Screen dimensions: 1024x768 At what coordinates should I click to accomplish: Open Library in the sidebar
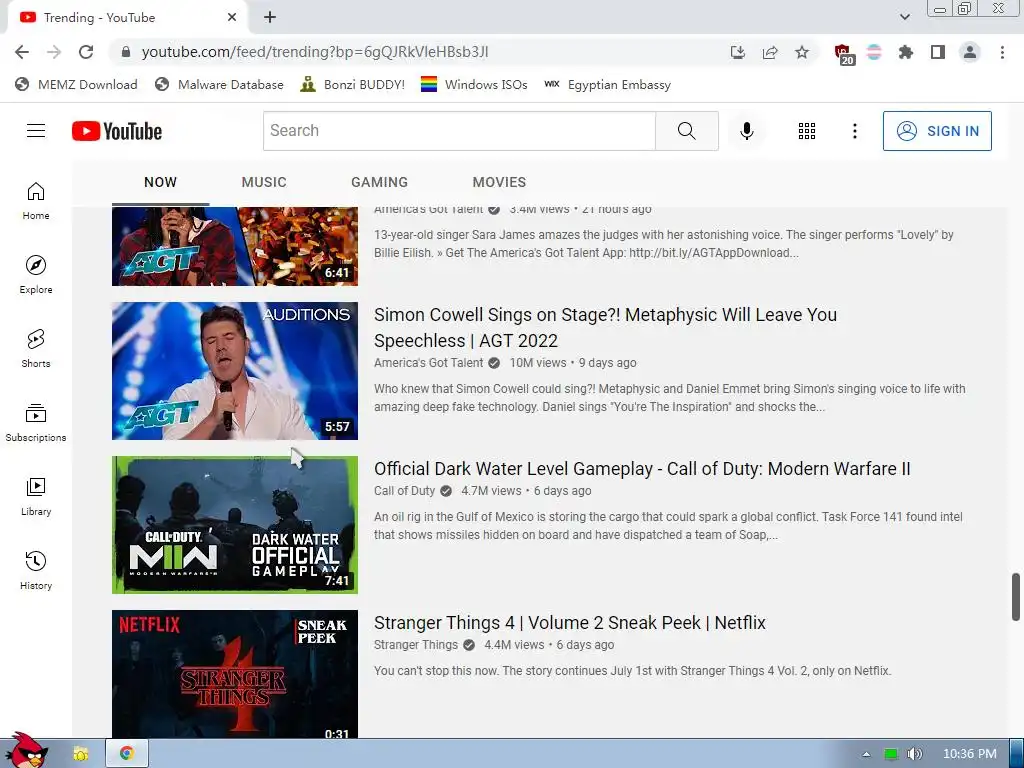pos(36,496)
